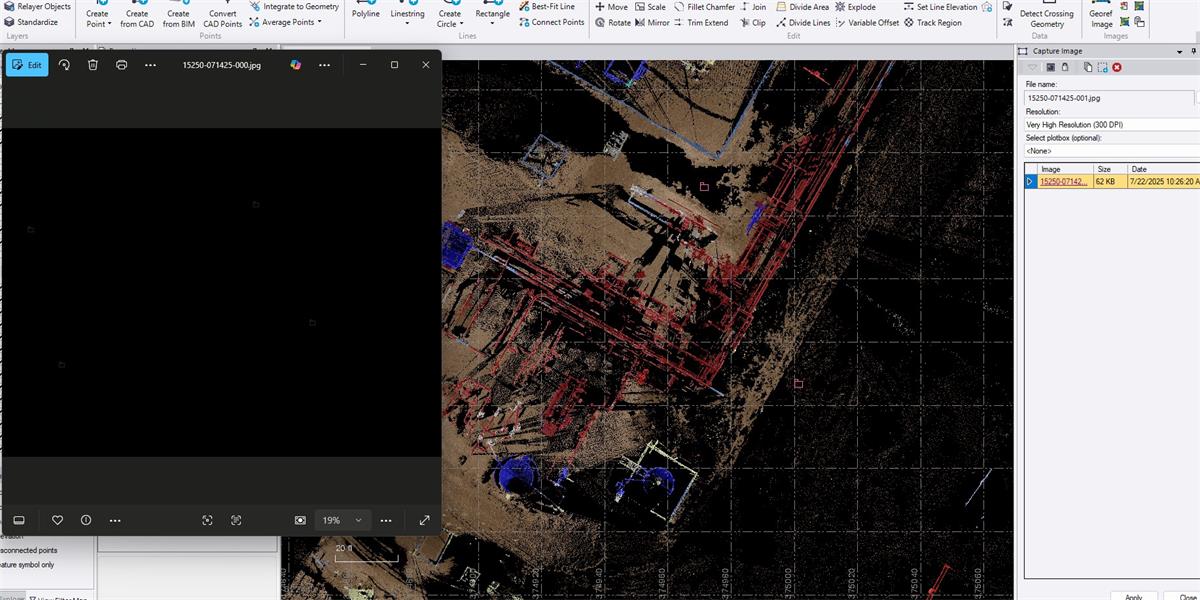Open the Average Points dropdown arrow
Image resolution: width=1200 pixels, height=600 pixels.
click(319, 22)
